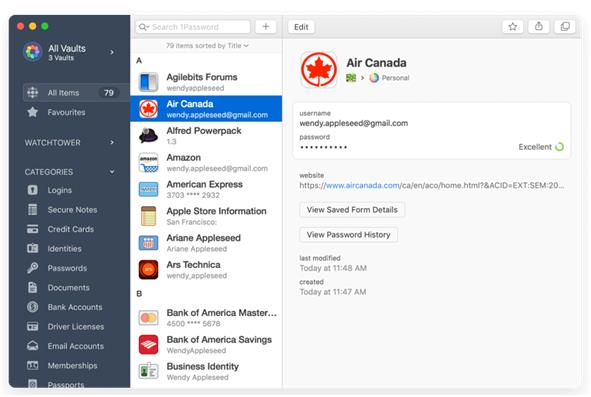Click the Edit button
Viewport: 591px width, 397px height.
coord(301,27)
